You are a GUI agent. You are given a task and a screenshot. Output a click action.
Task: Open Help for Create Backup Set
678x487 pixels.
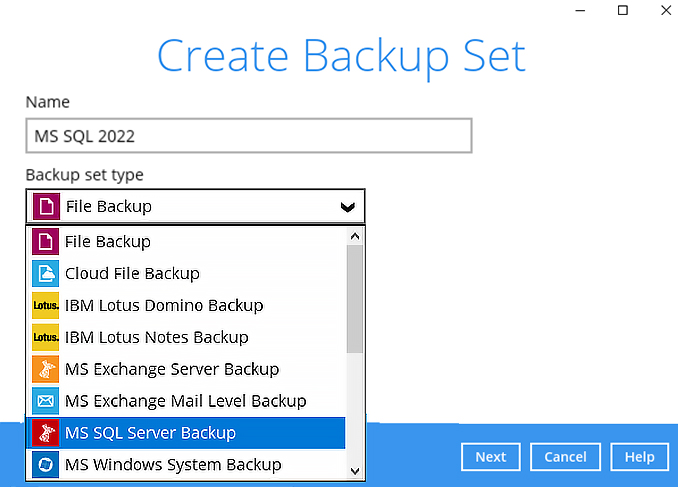[640, 457]
